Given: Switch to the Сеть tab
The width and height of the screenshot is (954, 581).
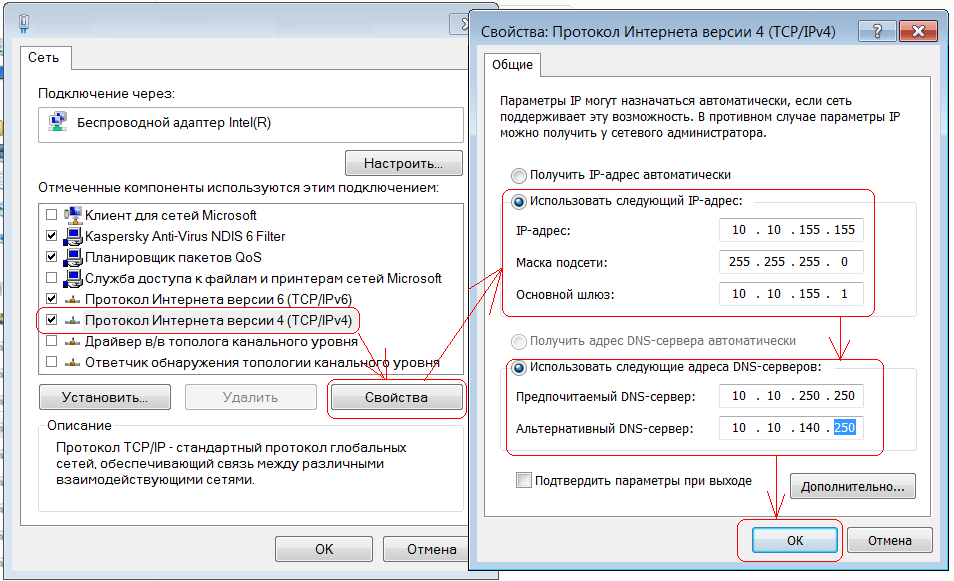Looking at the screenshot, I should point(44,58).
